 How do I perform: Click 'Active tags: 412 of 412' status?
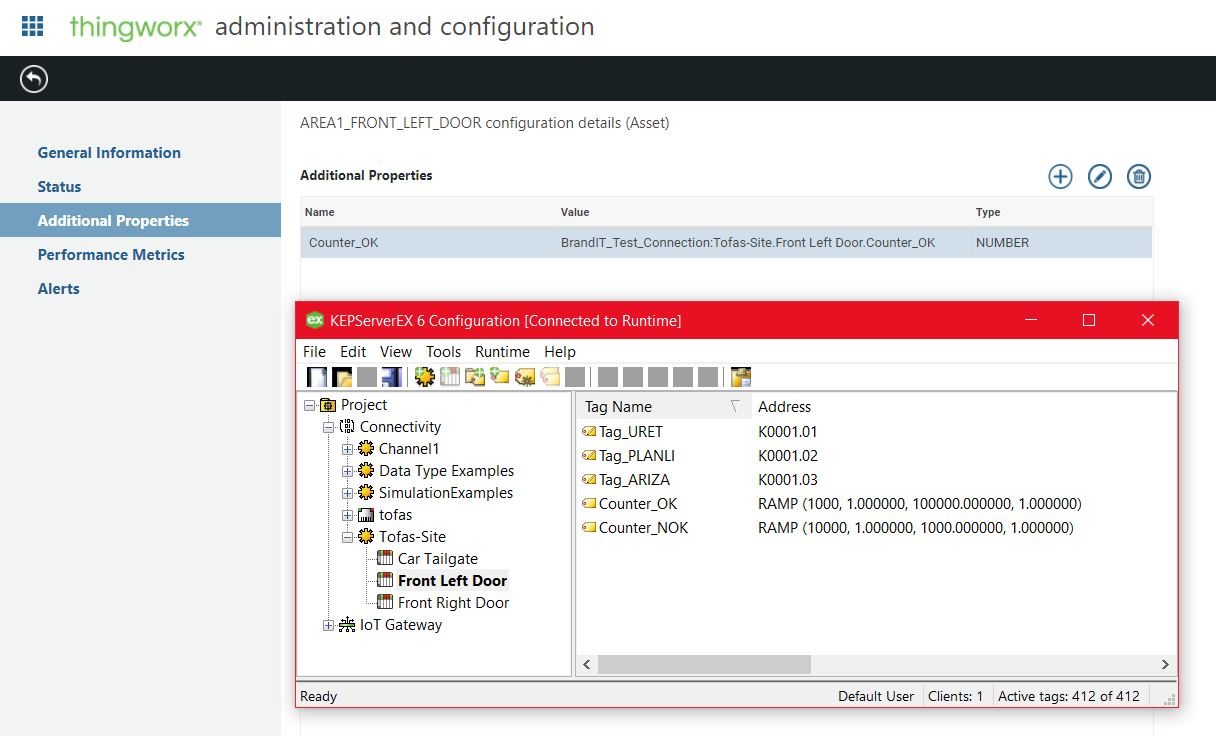(x=1069, y=696)
